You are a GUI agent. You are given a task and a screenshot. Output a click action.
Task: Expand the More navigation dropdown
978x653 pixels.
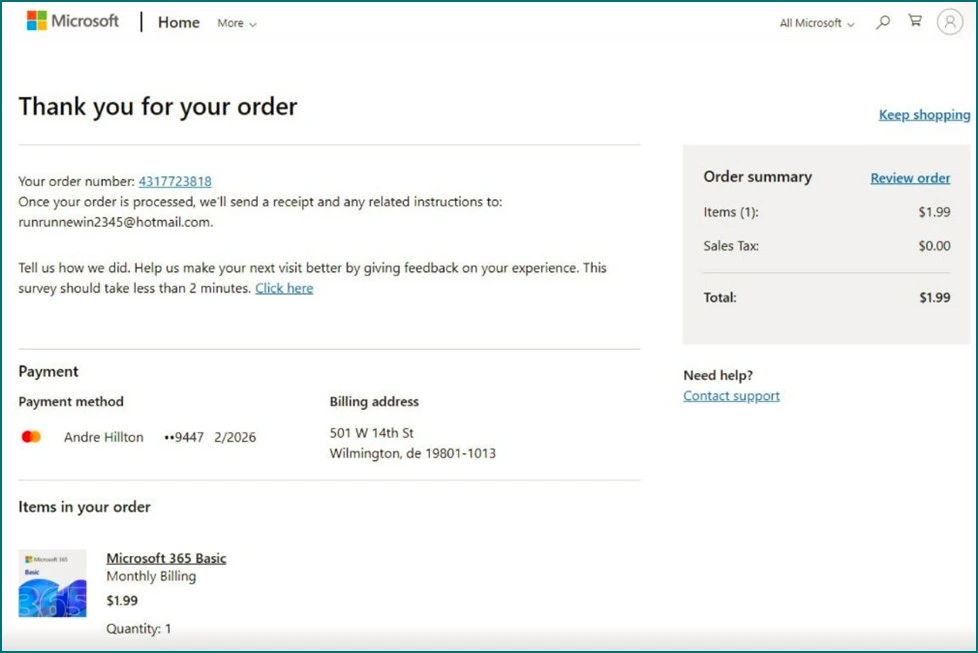point(237,23)
